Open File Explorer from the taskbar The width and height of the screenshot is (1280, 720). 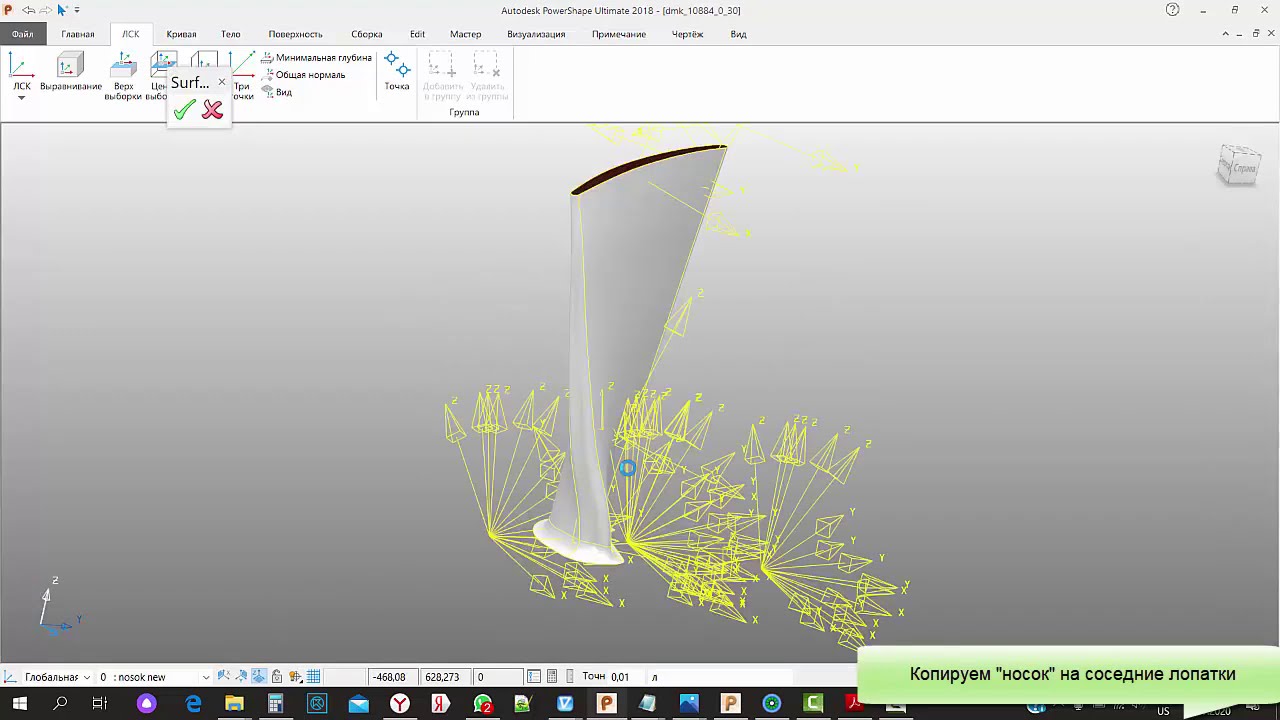[x=234, y=705]
